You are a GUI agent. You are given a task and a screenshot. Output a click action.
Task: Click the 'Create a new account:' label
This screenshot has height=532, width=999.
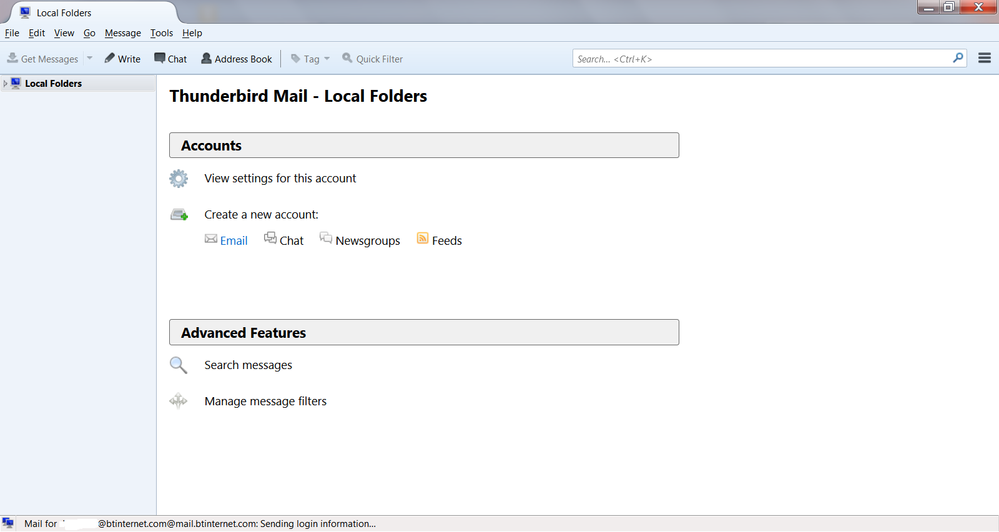pos(261,215)
